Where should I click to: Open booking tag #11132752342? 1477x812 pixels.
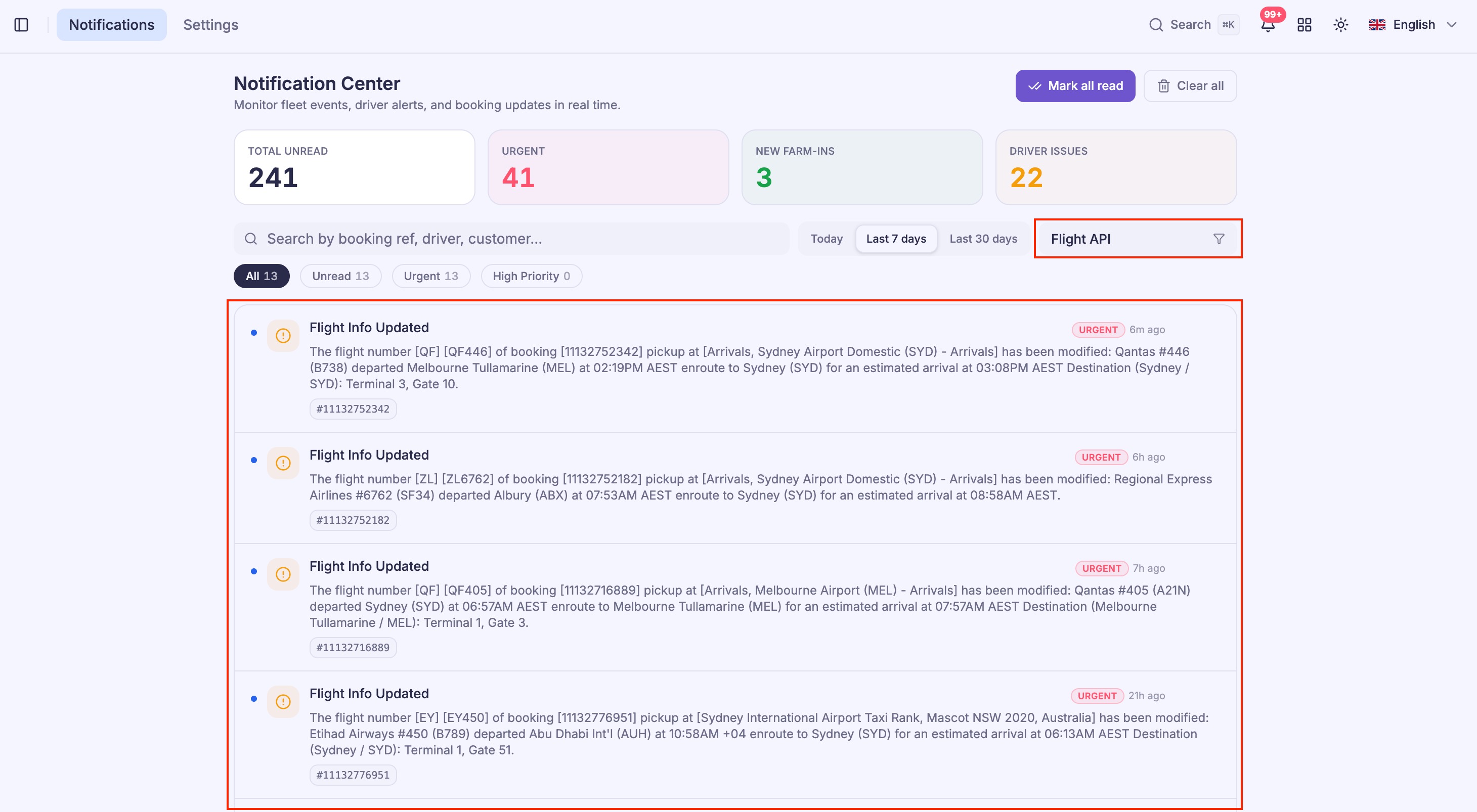[x=353, y=409]
